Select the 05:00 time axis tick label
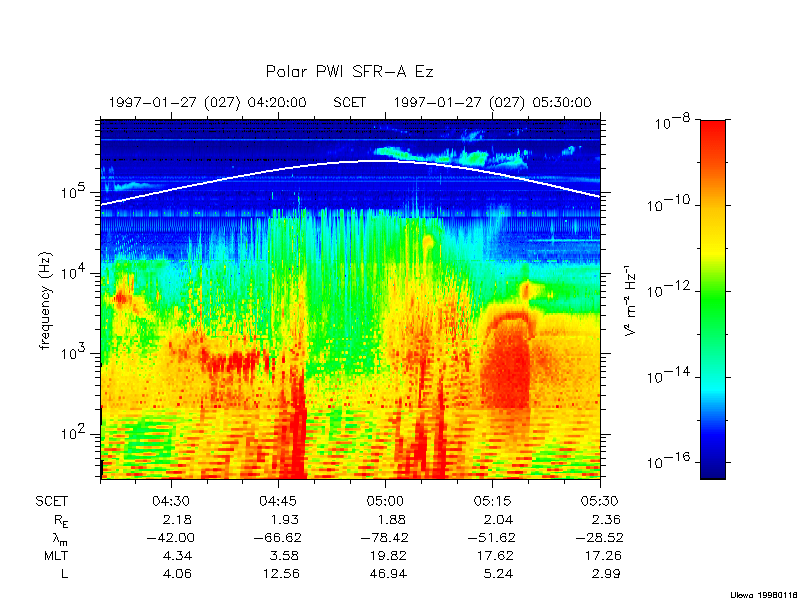The image size is (800, 600). [x=385, y=500]
